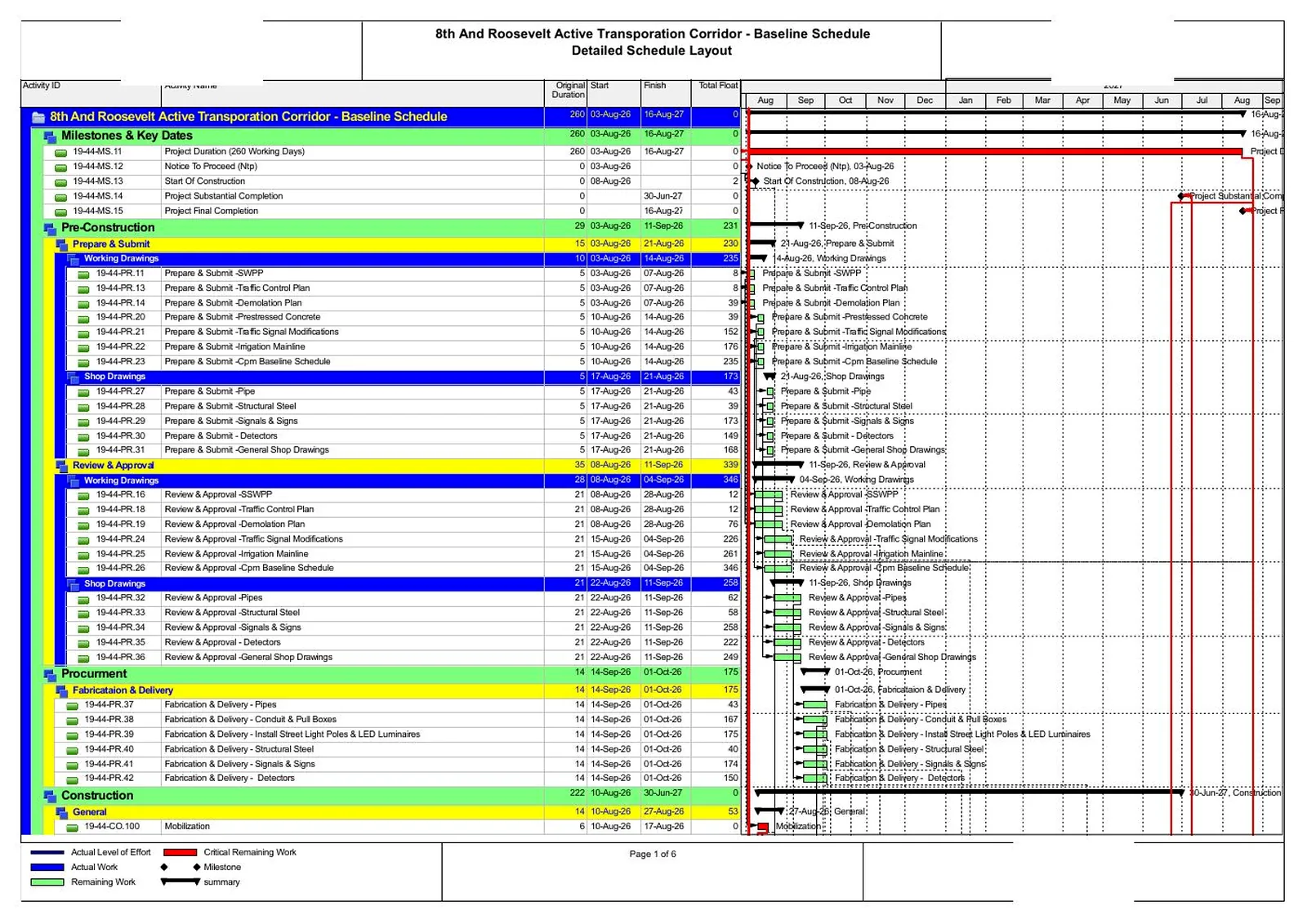Click the activity icon for 19-44-PR.11
Screen dimensions: 1307x924
(x=83, y=275)
